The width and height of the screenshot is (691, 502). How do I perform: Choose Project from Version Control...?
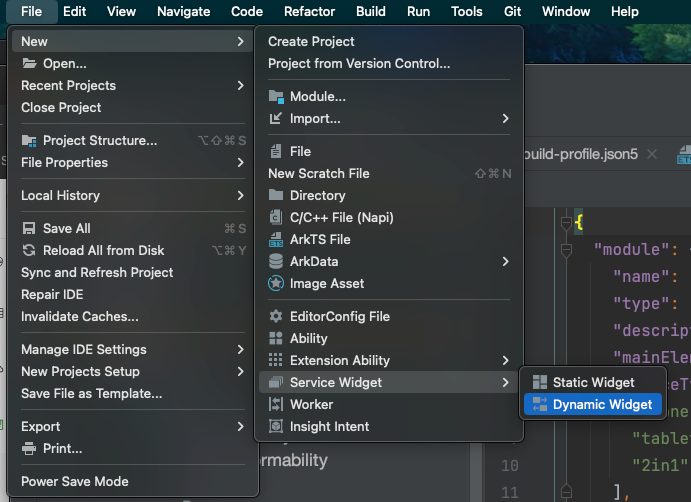coord(389,63)
